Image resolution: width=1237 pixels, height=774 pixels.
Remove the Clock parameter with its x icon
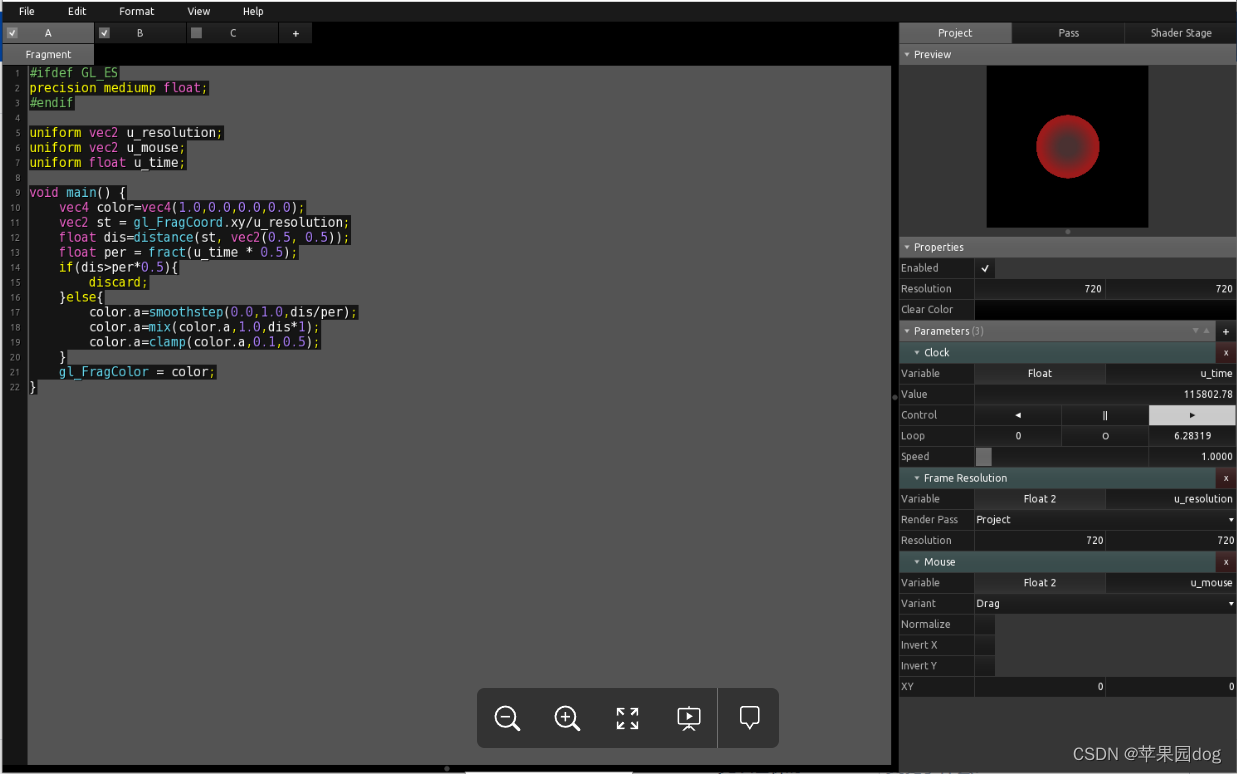coord(1226,352)
